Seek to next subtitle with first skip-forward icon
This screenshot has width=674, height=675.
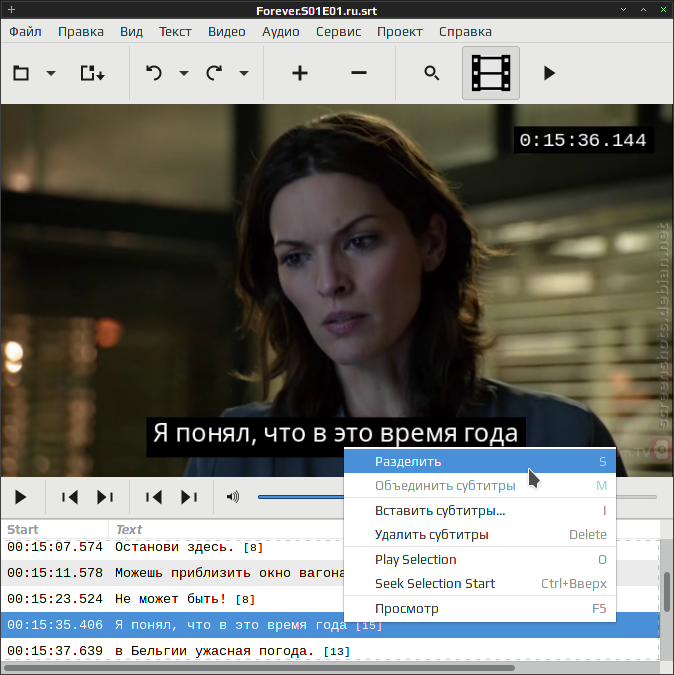tap(105, 497)
